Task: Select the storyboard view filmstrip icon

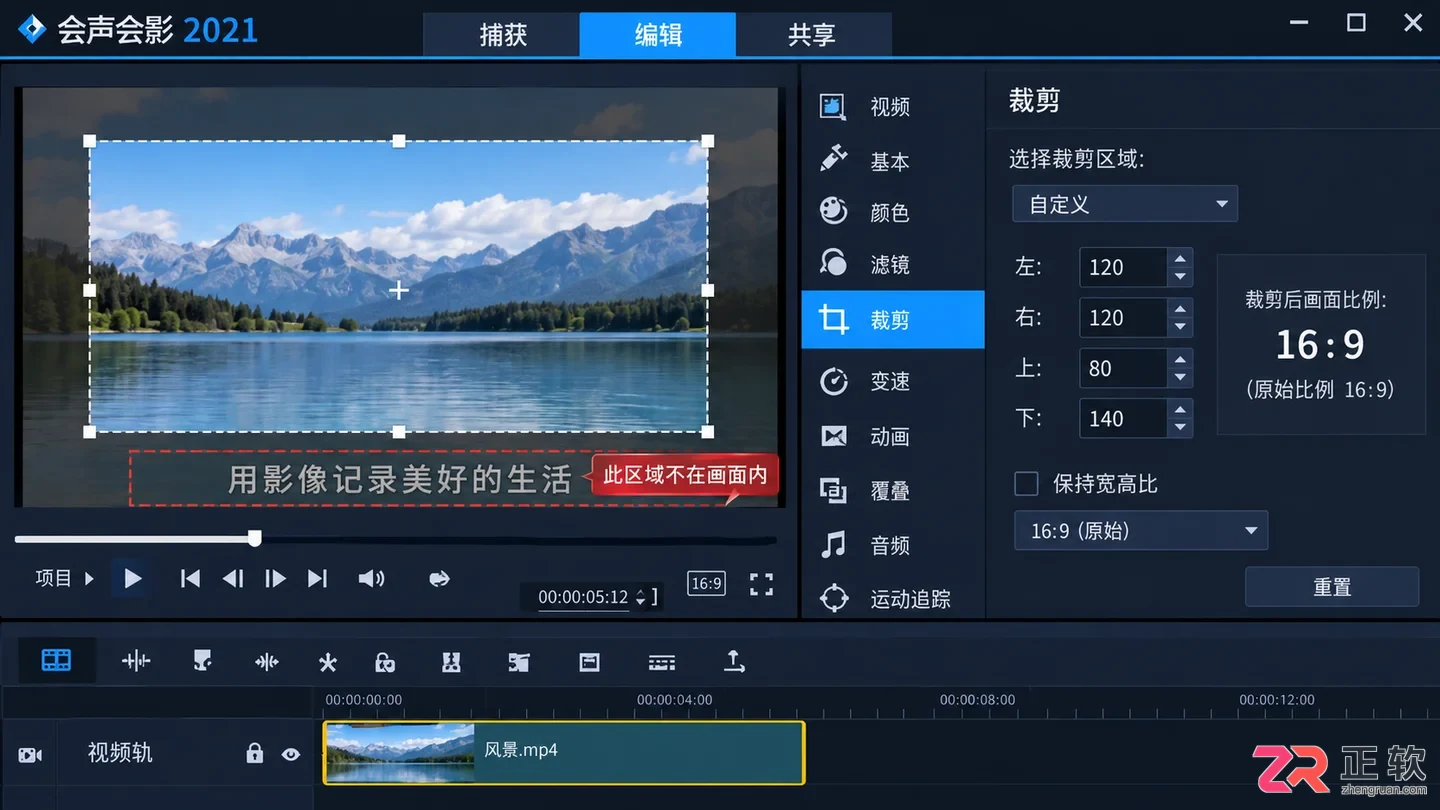Action: [x=57, y=660]
